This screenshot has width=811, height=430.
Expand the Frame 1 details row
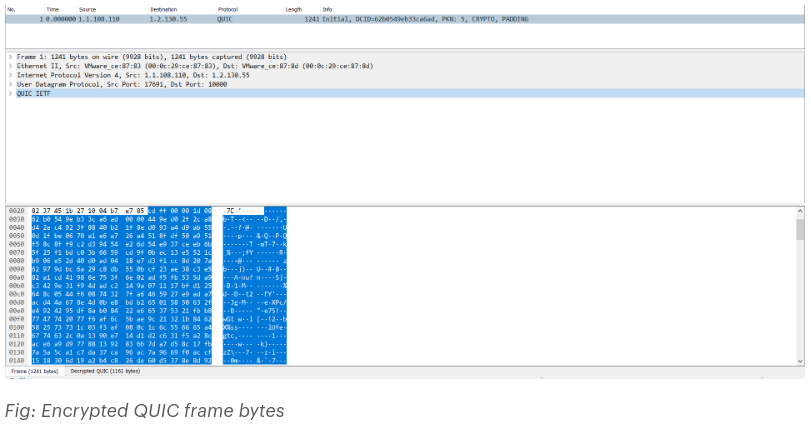tap(10, 57)
